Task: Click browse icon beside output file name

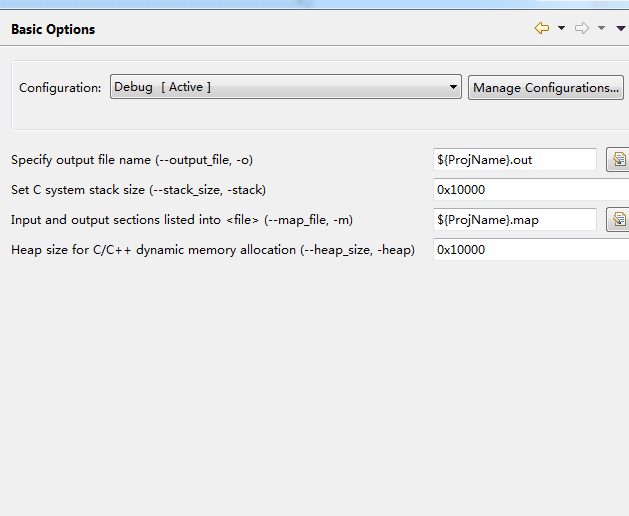Action: click(618, 160)
